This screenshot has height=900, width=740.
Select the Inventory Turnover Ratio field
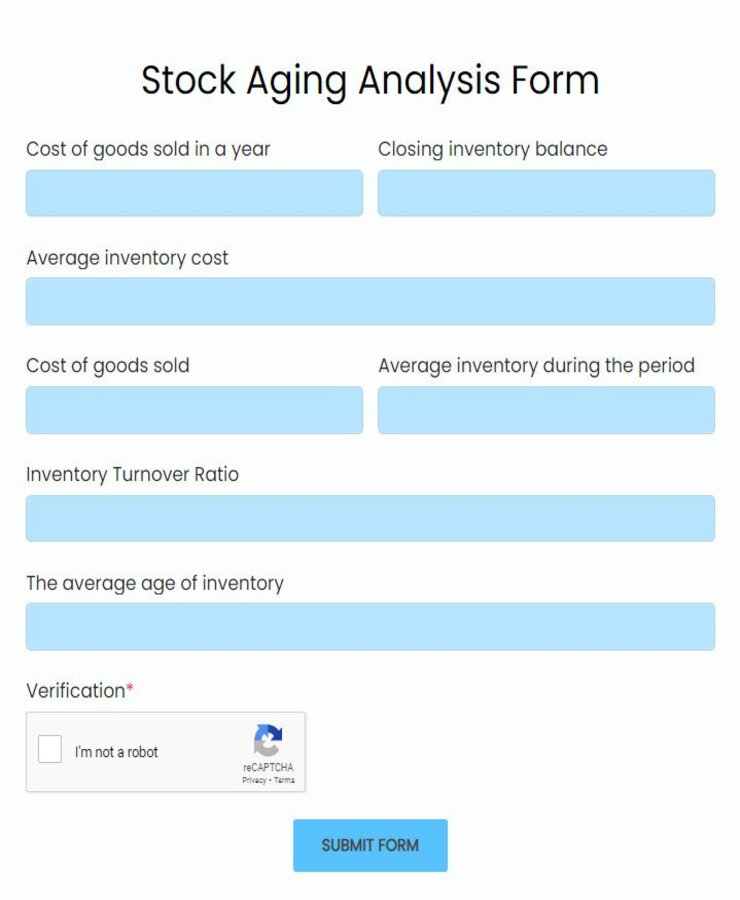coord(370,518)
